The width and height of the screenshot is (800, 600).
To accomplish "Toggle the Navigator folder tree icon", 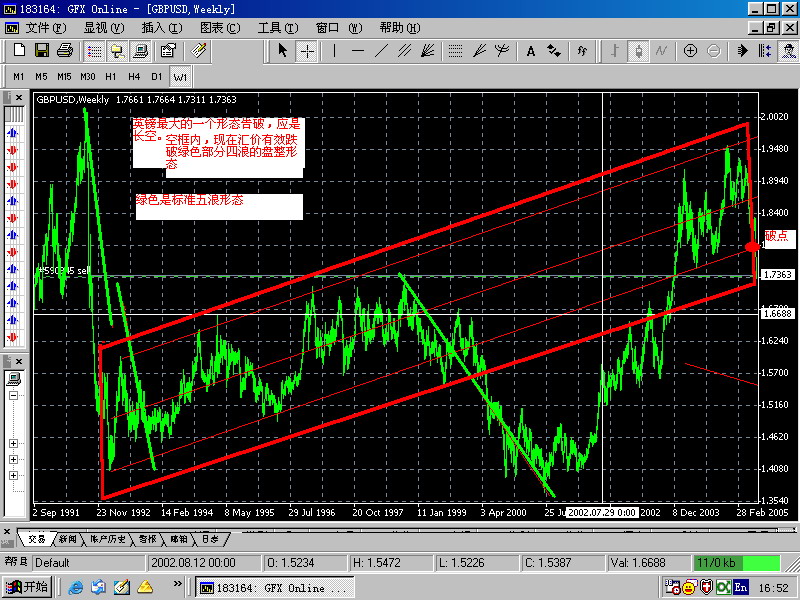I will click(117, 51).
